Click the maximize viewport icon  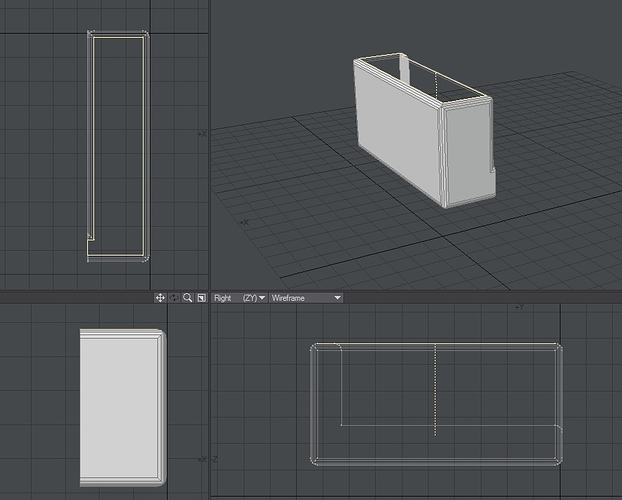coord(201,298)
